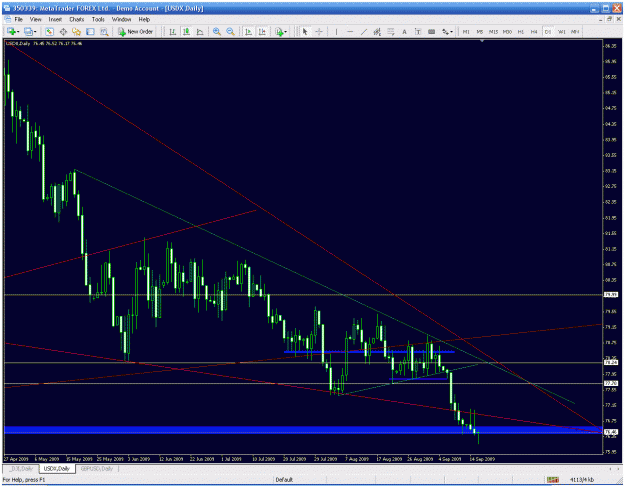The image size is (625, 486).
Task: Open the File menu
Action: 19,19
